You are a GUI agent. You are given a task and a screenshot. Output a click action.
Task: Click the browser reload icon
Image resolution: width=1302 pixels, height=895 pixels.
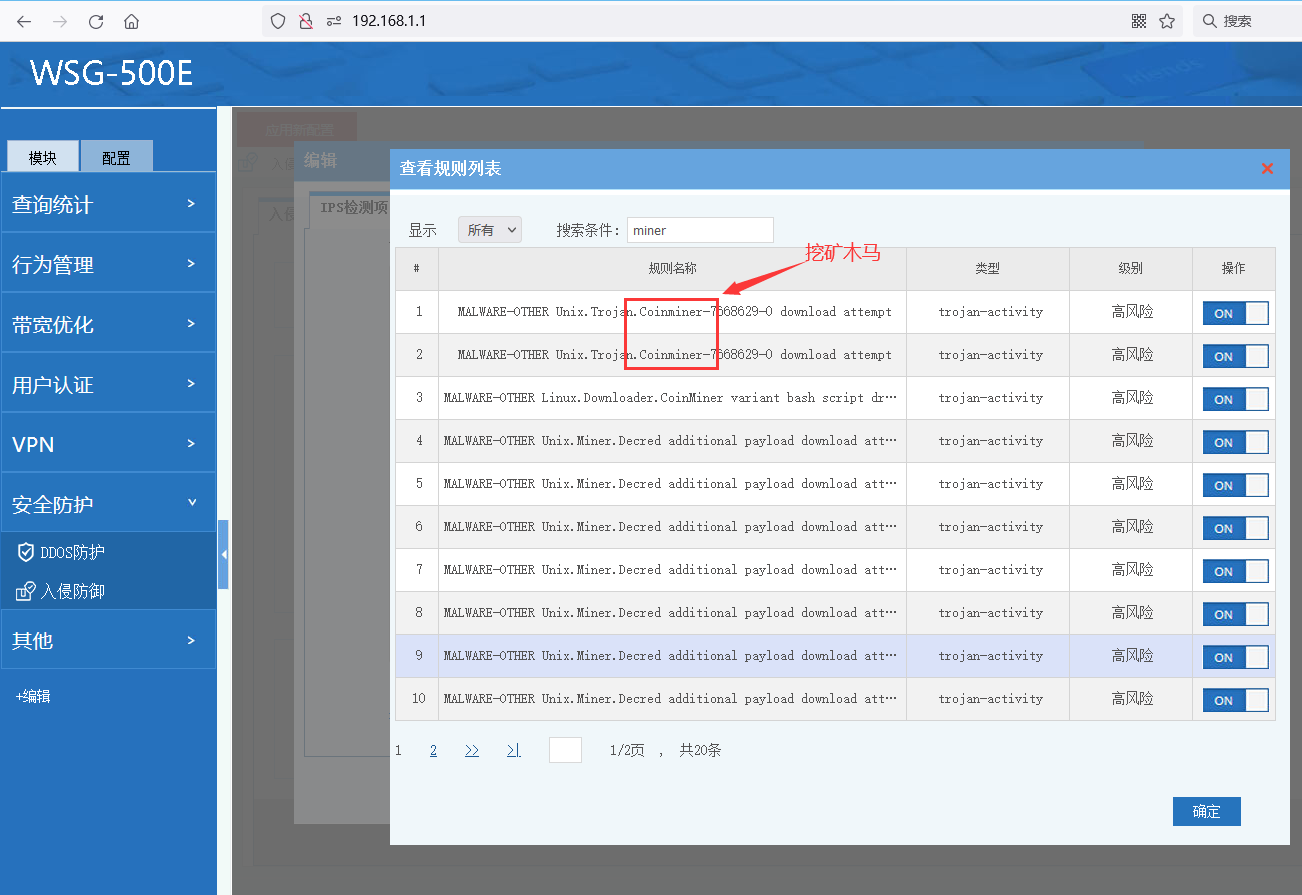tap(96, 21)
